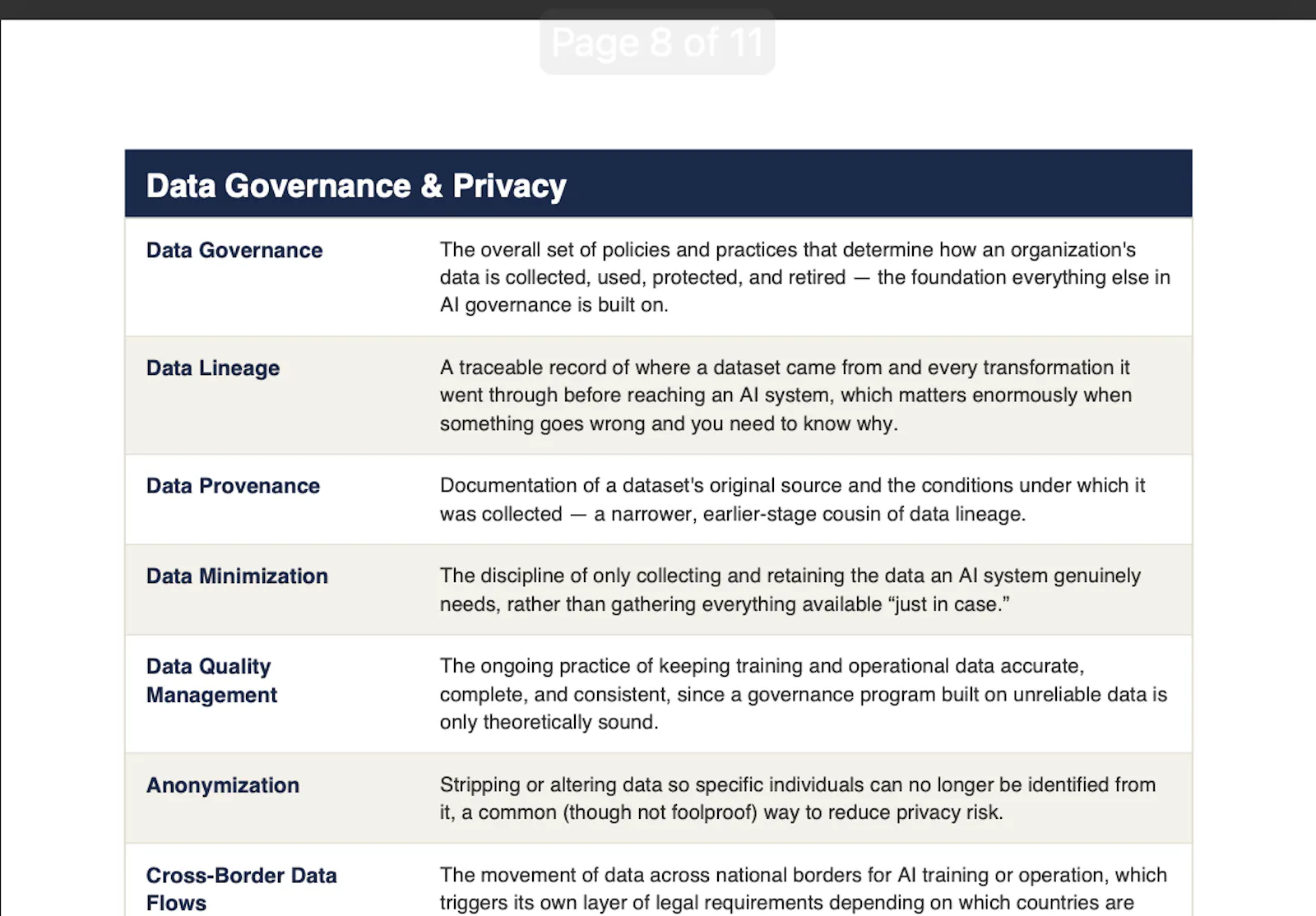
Task: Select the 'Data Provenance' term
Action: (233, 486)
